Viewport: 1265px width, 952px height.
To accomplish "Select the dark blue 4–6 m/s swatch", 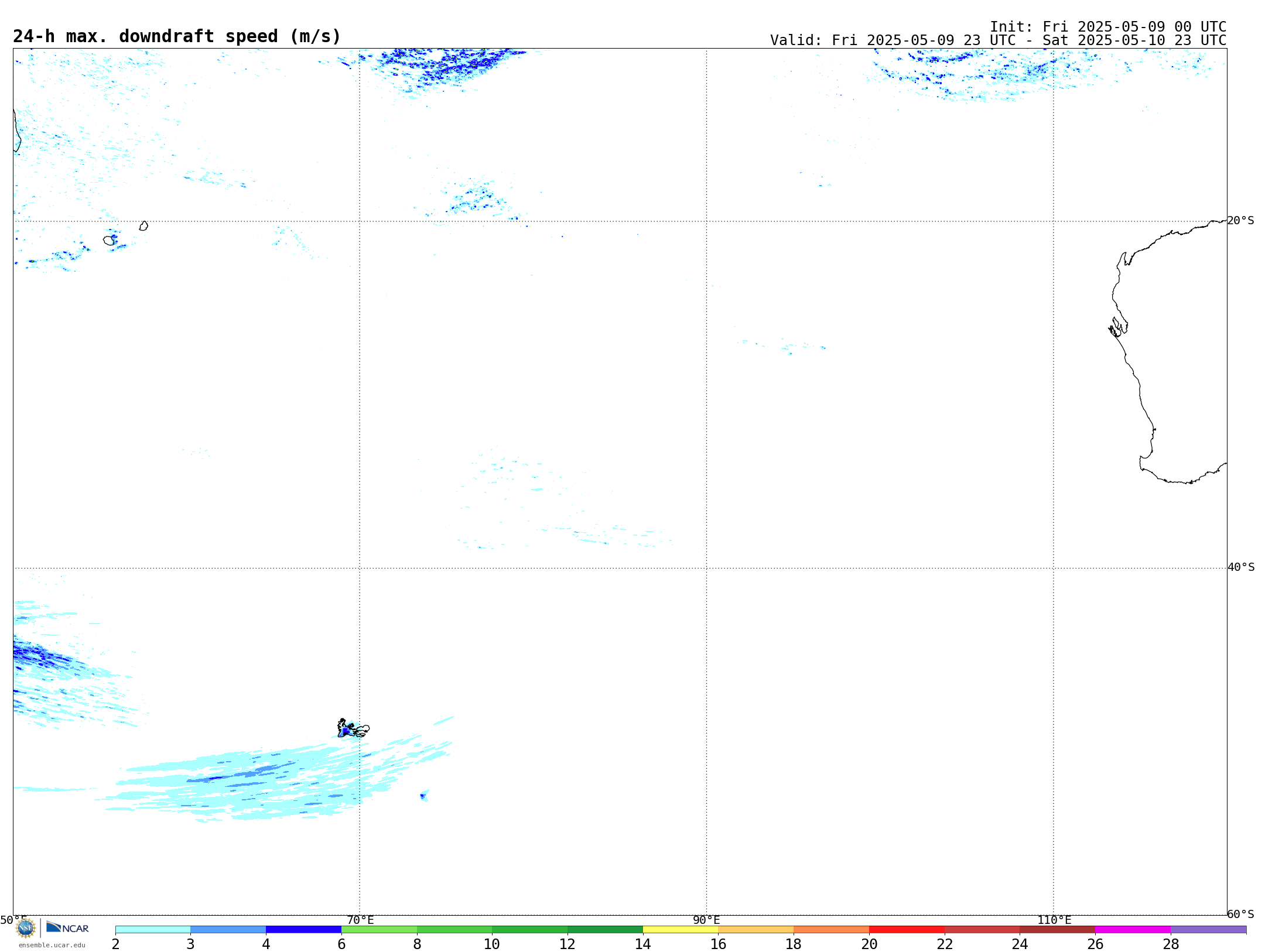I will point(303,930).
